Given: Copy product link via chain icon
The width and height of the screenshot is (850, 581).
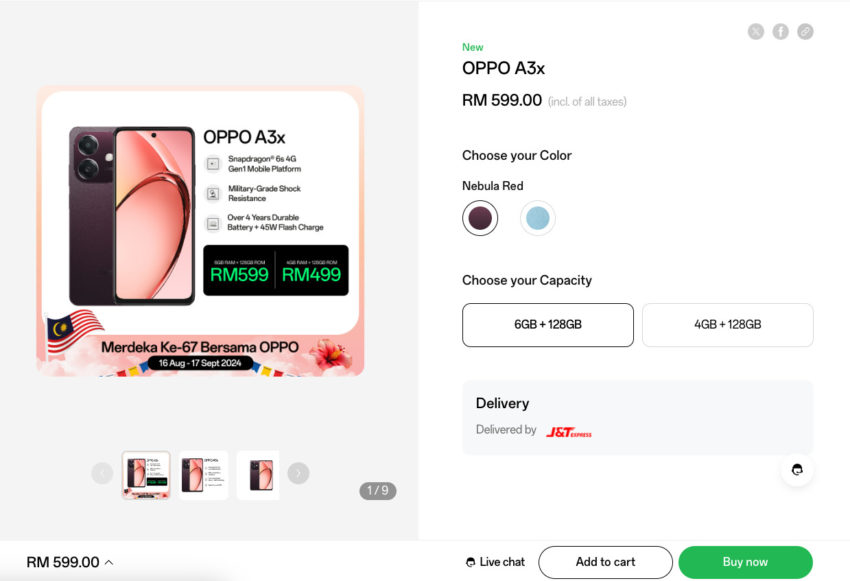Looking at the screenshot, I should [x=805, y=32].
